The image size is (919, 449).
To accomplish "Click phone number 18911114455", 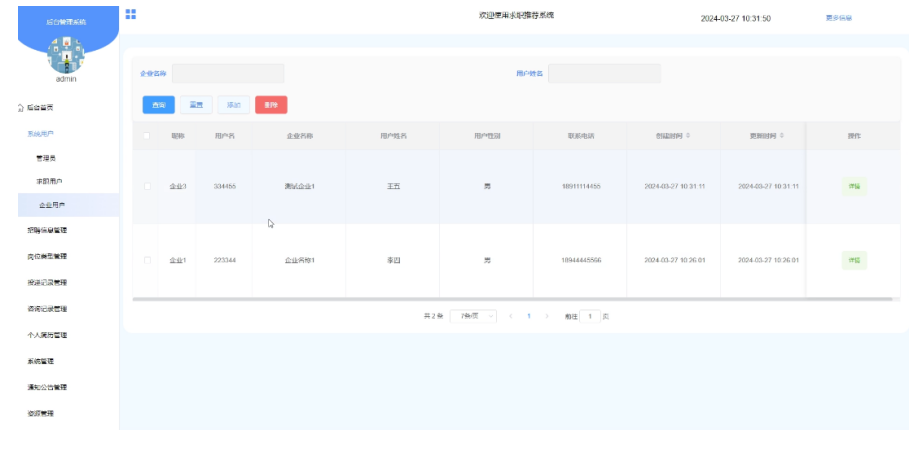I will [x=580, y=186].
